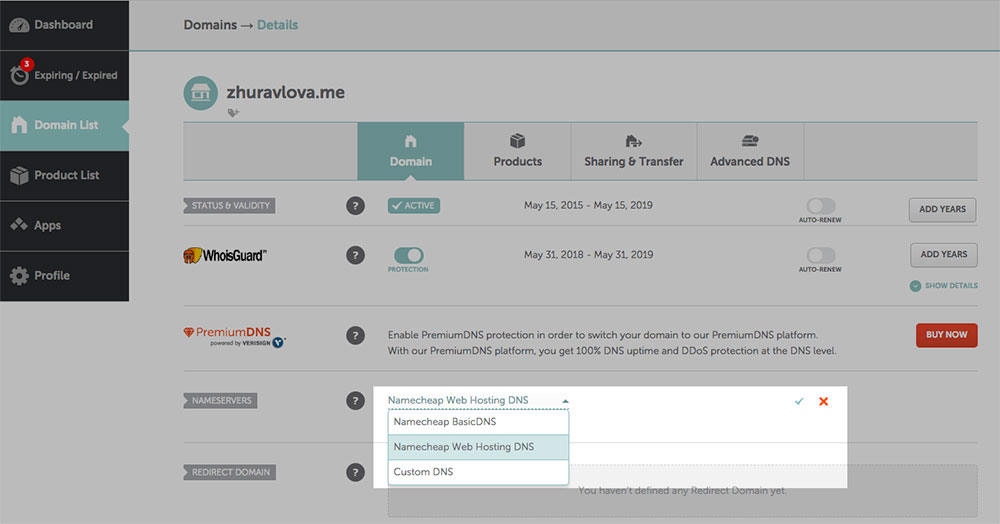Enable auto-renew for WhoisGuard row
This screenshot has height=524, width=1000.
[x=820, y=255]
